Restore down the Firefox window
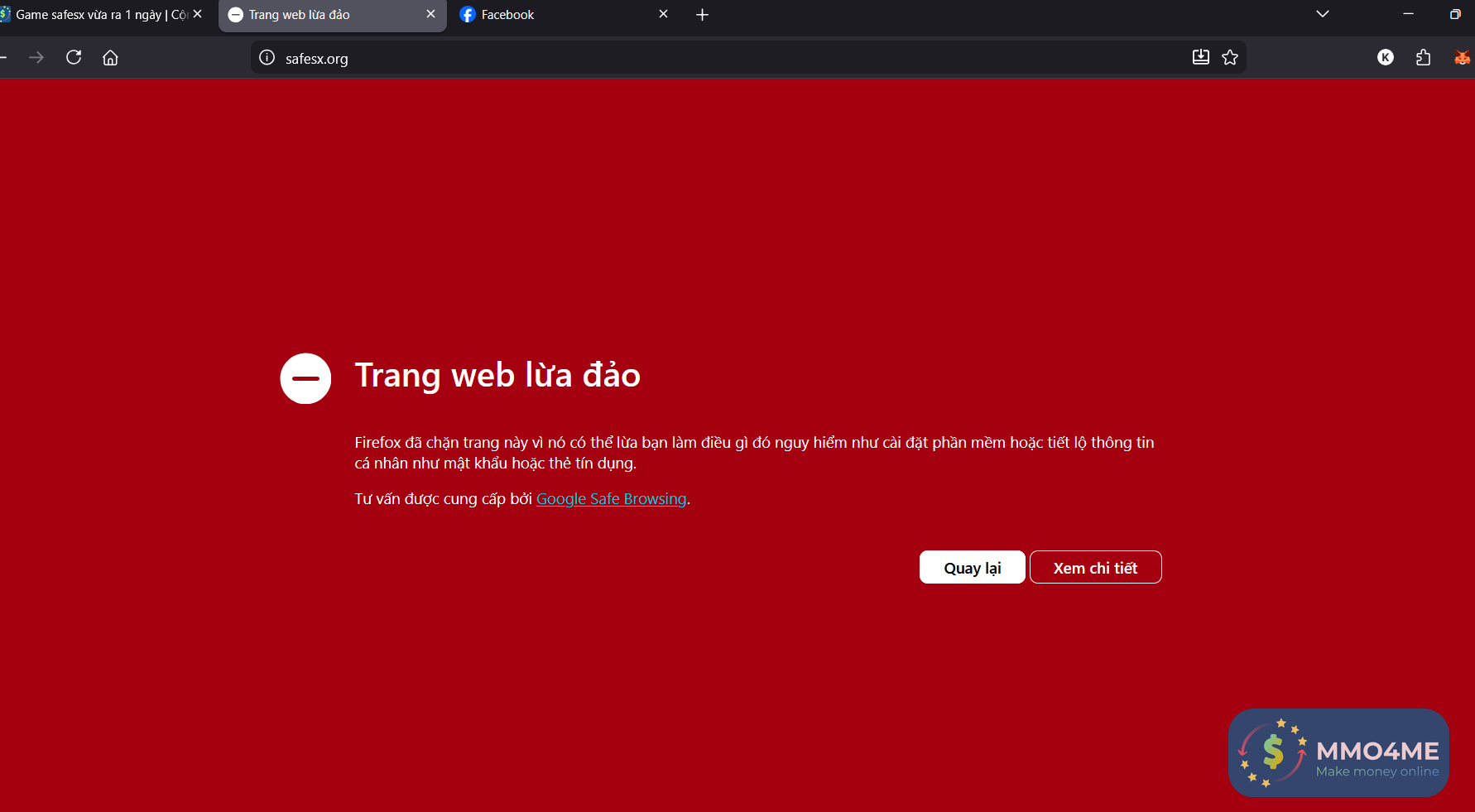 [x=1455, y=14]
